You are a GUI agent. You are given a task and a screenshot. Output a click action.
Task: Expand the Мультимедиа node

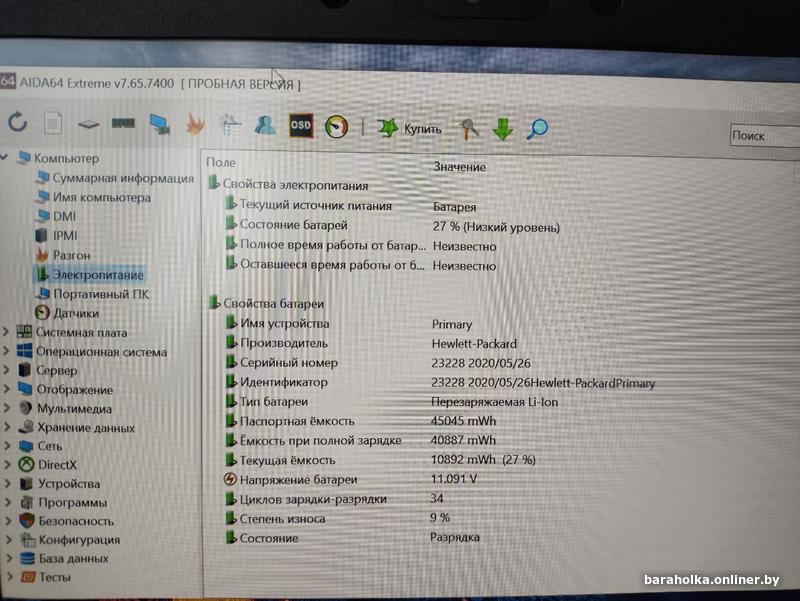[7, 408]
